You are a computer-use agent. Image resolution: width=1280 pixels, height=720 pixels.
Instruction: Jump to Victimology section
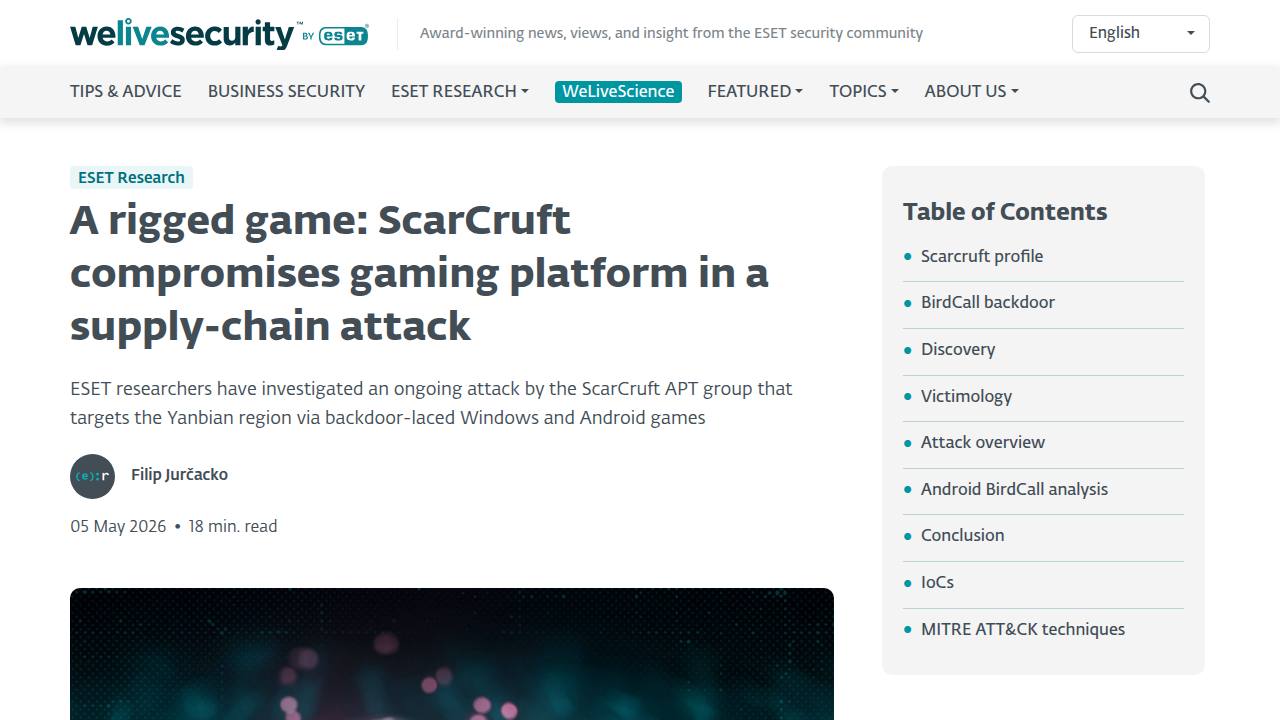[966, 396]
